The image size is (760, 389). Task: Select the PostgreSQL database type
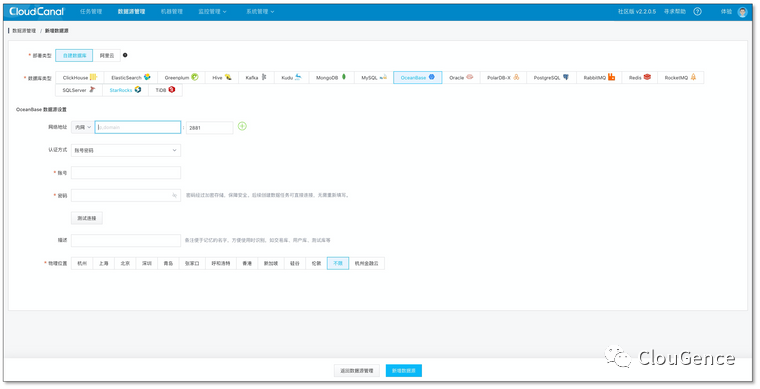(x=552, y=78)
